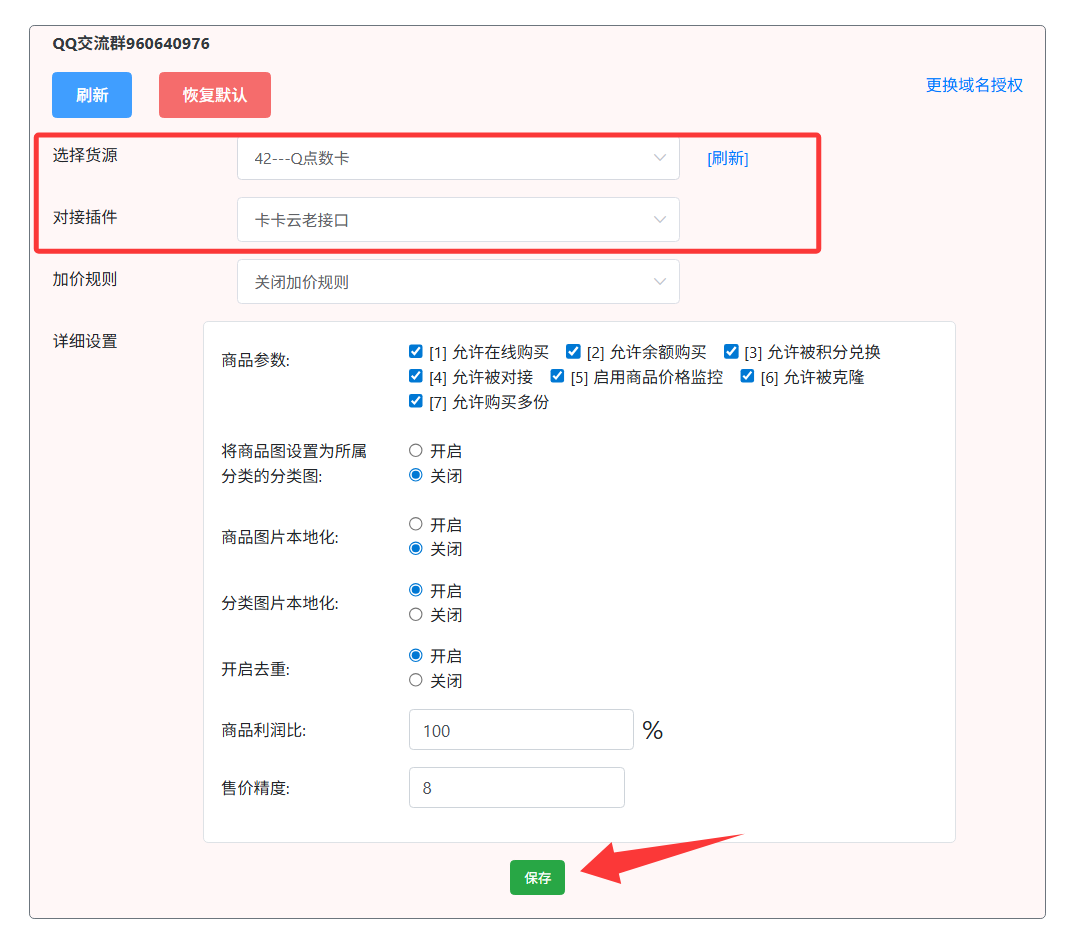Open the 更换域名授权 link
The width and height of the screenshot is (1088, 930).
tap(974, 85)
